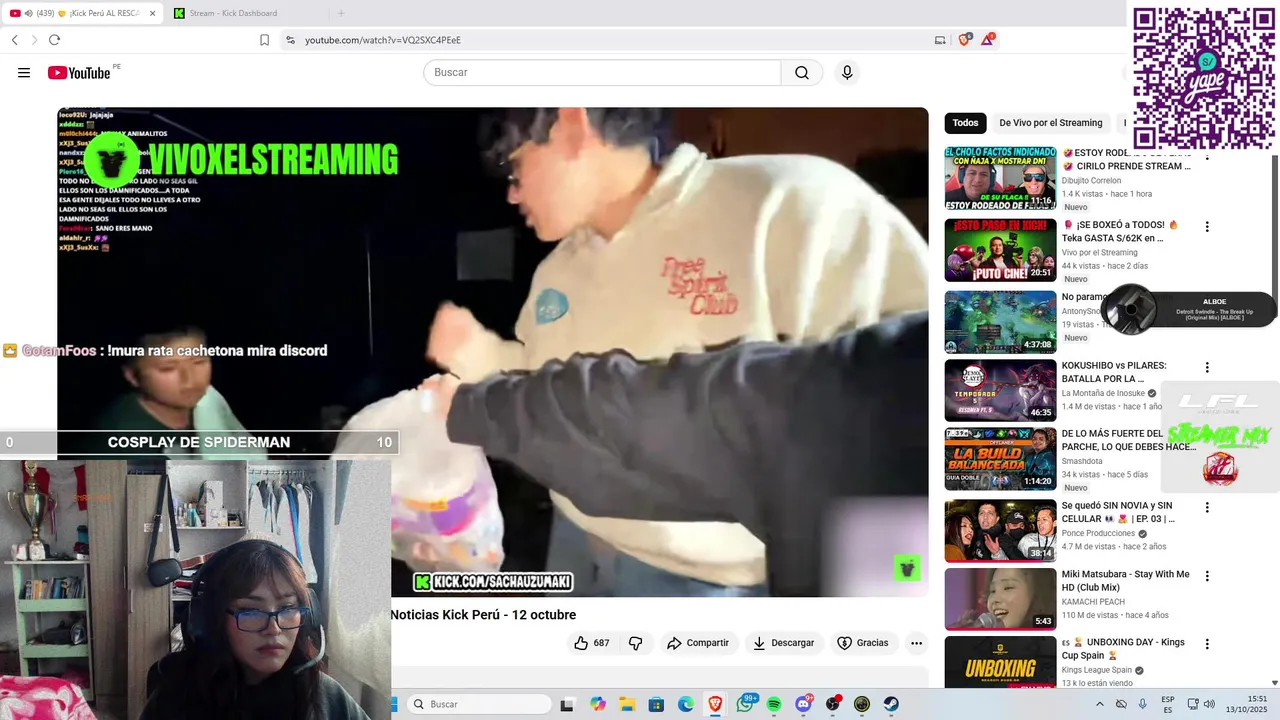Image resolution: width=1280 pixels, height=720 pixels.
Task: Open Task View in the taskbar
Action: coord(568,704)
